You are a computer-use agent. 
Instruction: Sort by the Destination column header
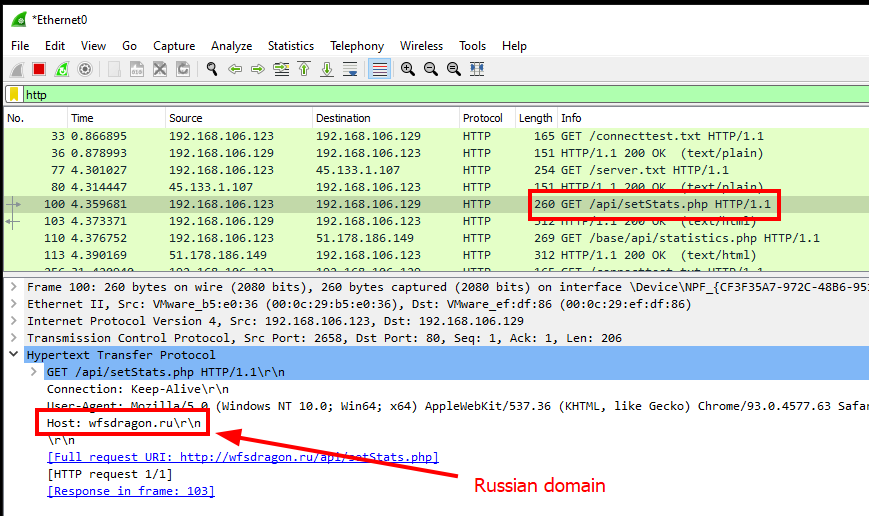(x=386, y=118)
